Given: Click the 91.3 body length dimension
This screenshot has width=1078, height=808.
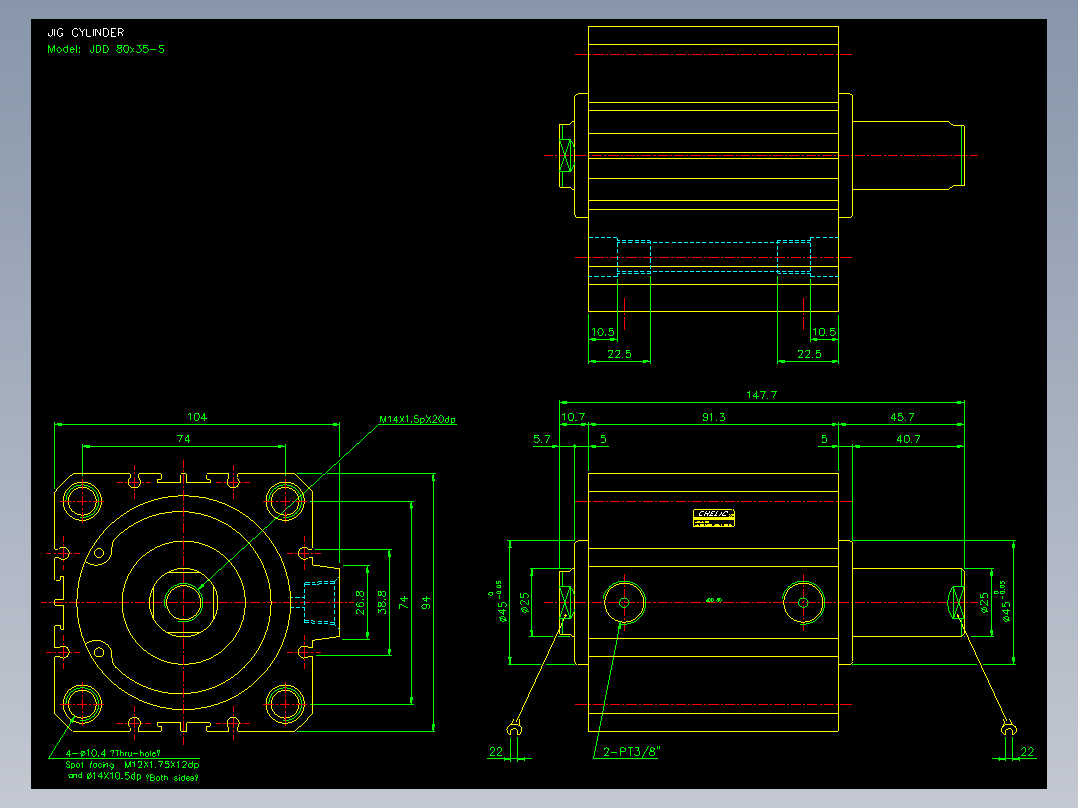Looking at the screenshot, I should (x=714, y=417).
